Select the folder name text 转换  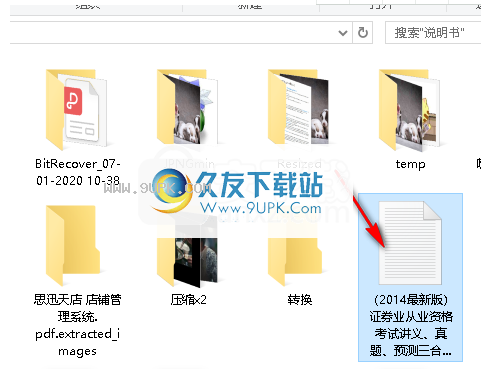click(x=300, y=300)
